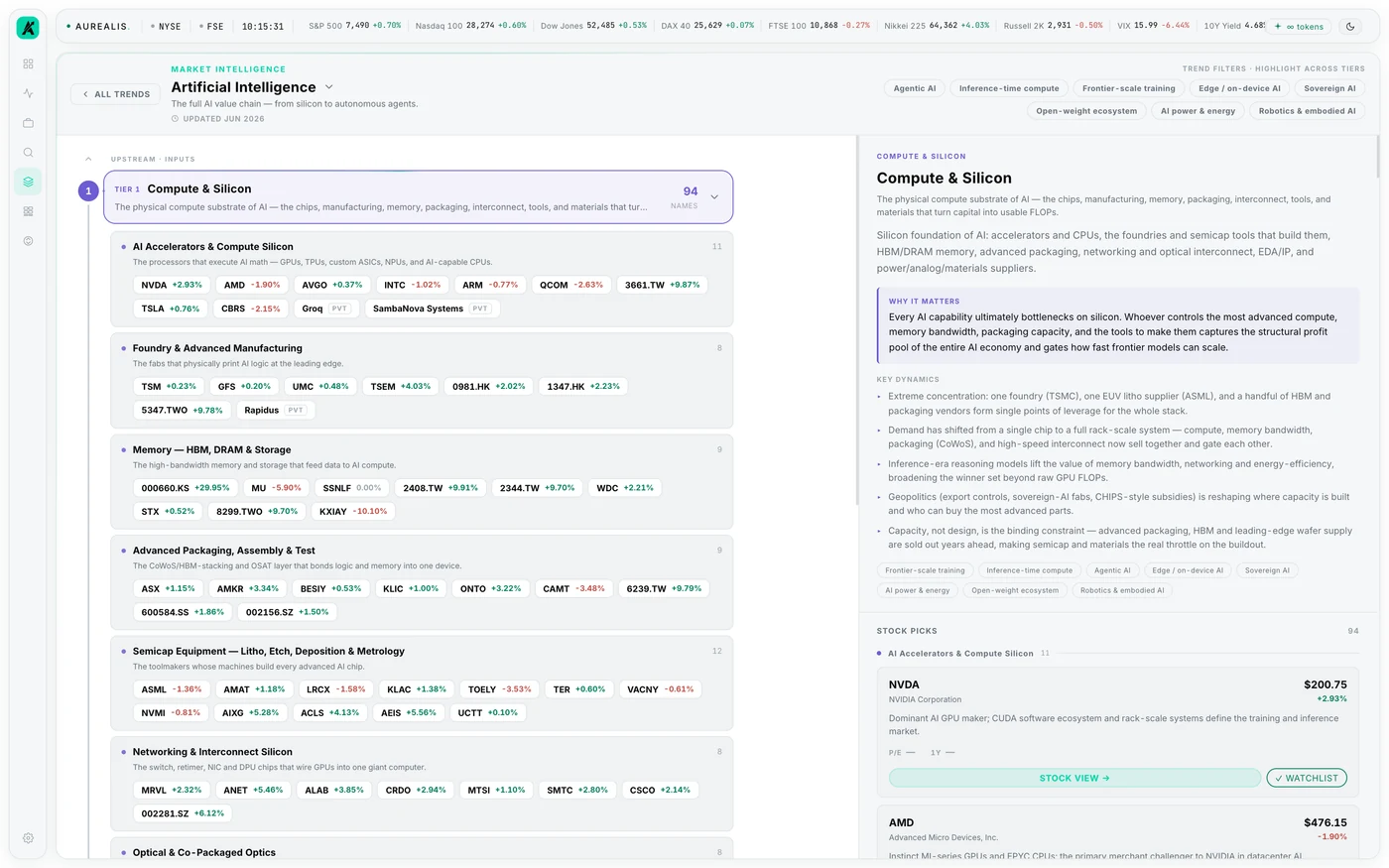Click the NVDA Stock View button
1389x868 pixels.
point(1074,779)
